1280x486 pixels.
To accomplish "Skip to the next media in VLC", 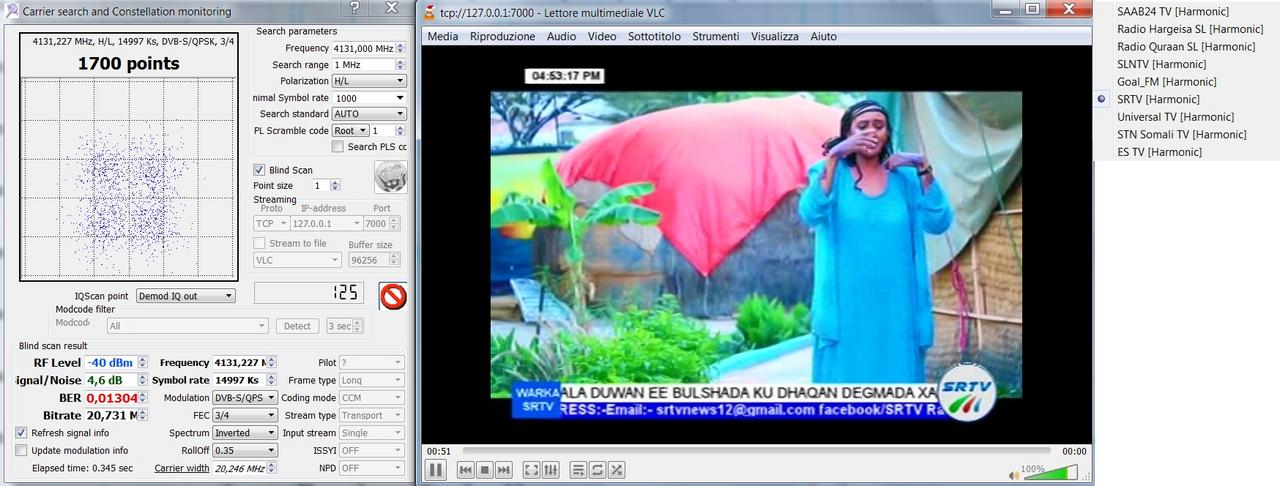I will pos(504,470).
